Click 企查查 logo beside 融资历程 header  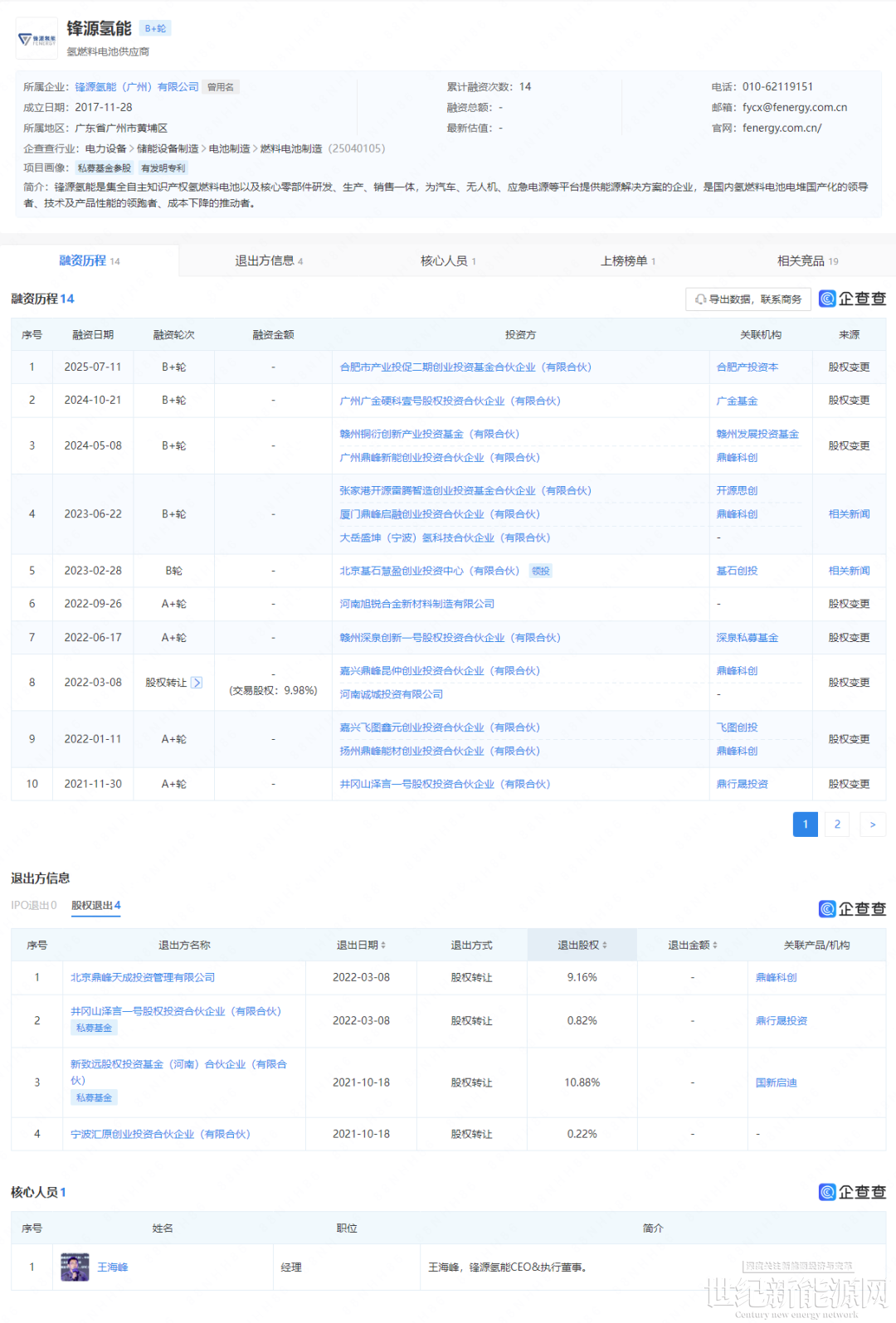click(852, 299)
